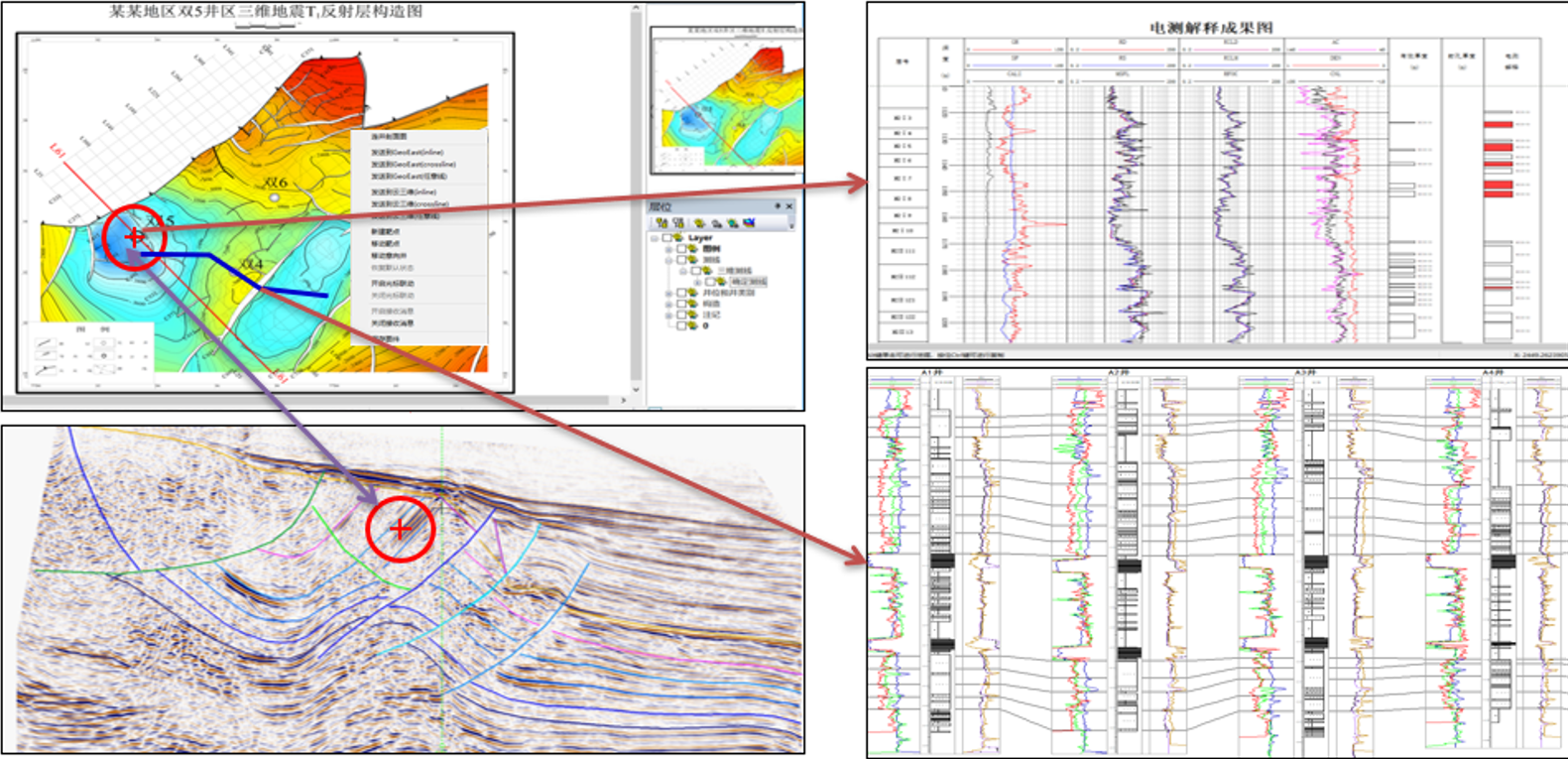Collapse the 三维测线 tree node
Screen dimensions: 1568x759
point(682,271)
